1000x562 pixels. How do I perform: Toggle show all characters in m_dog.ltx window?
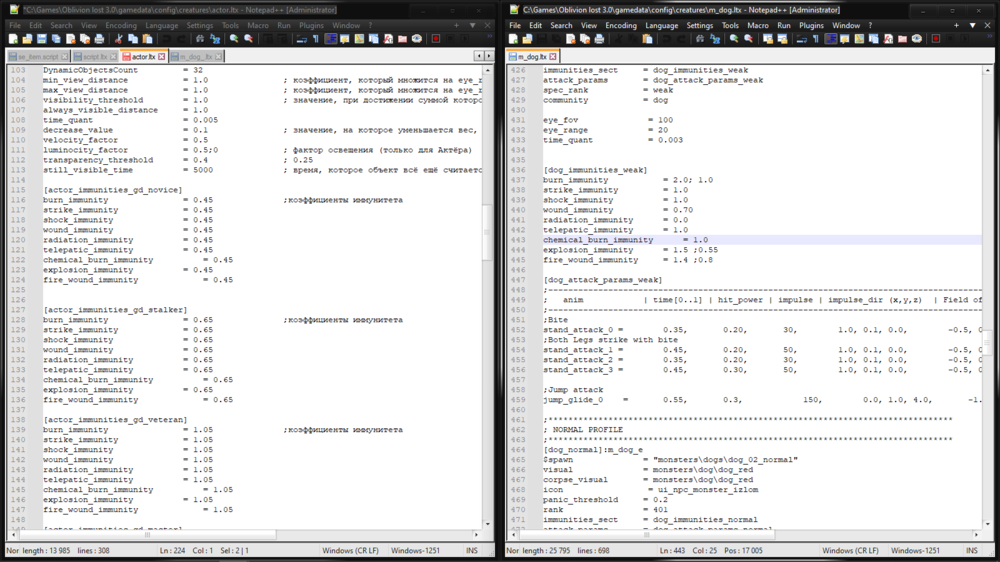(x=815, y=39)
